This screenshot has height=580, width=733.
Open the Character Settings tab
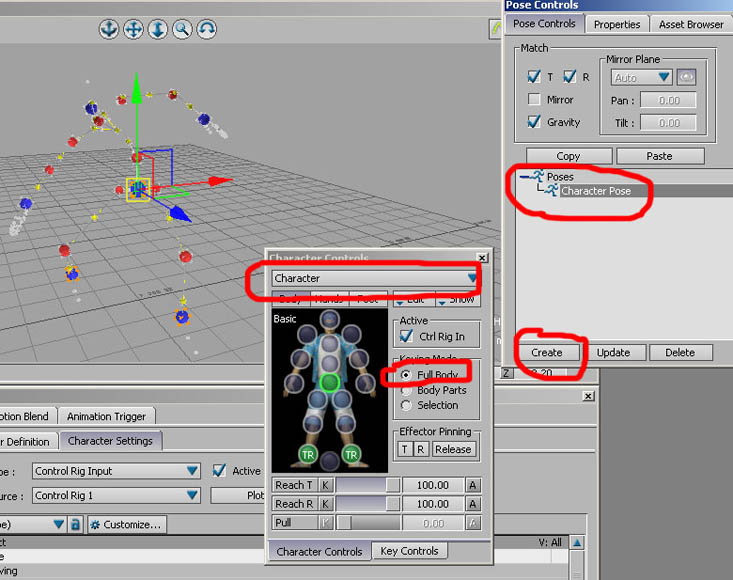point(110,441)
